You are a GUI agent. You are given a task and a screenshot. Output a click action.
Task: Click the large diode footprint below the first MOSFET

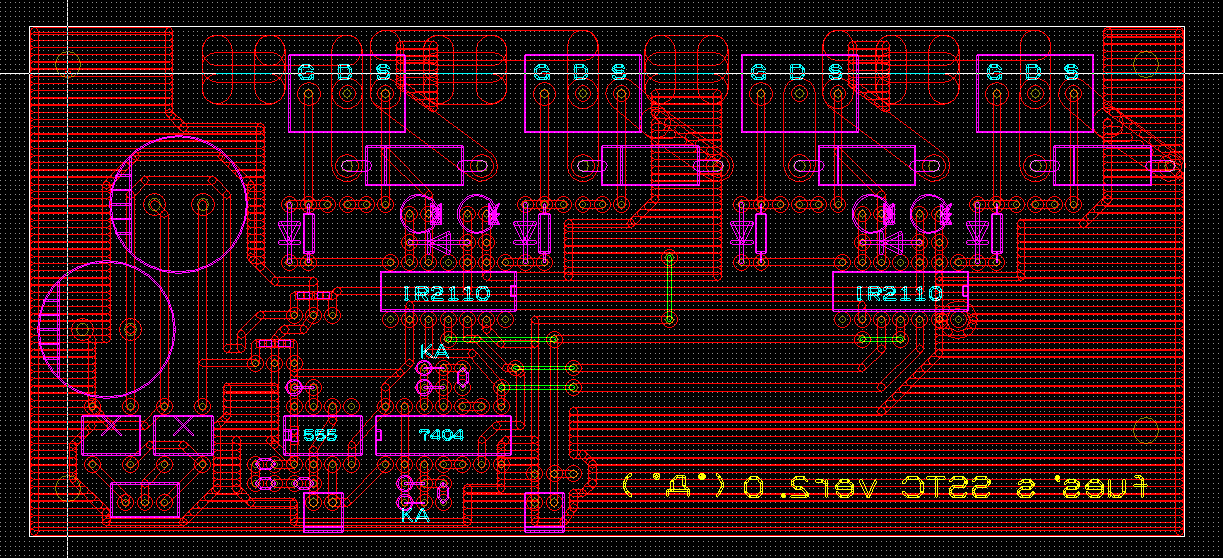tap(414, 165)
